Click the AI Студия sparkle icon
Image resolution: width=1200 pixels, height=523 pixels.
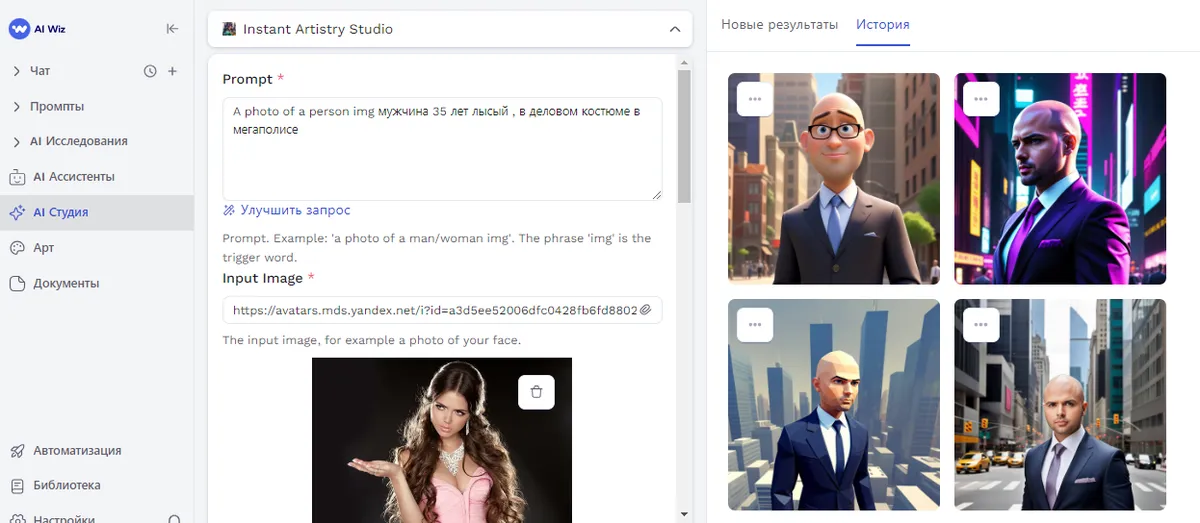(x=16, y=212)
